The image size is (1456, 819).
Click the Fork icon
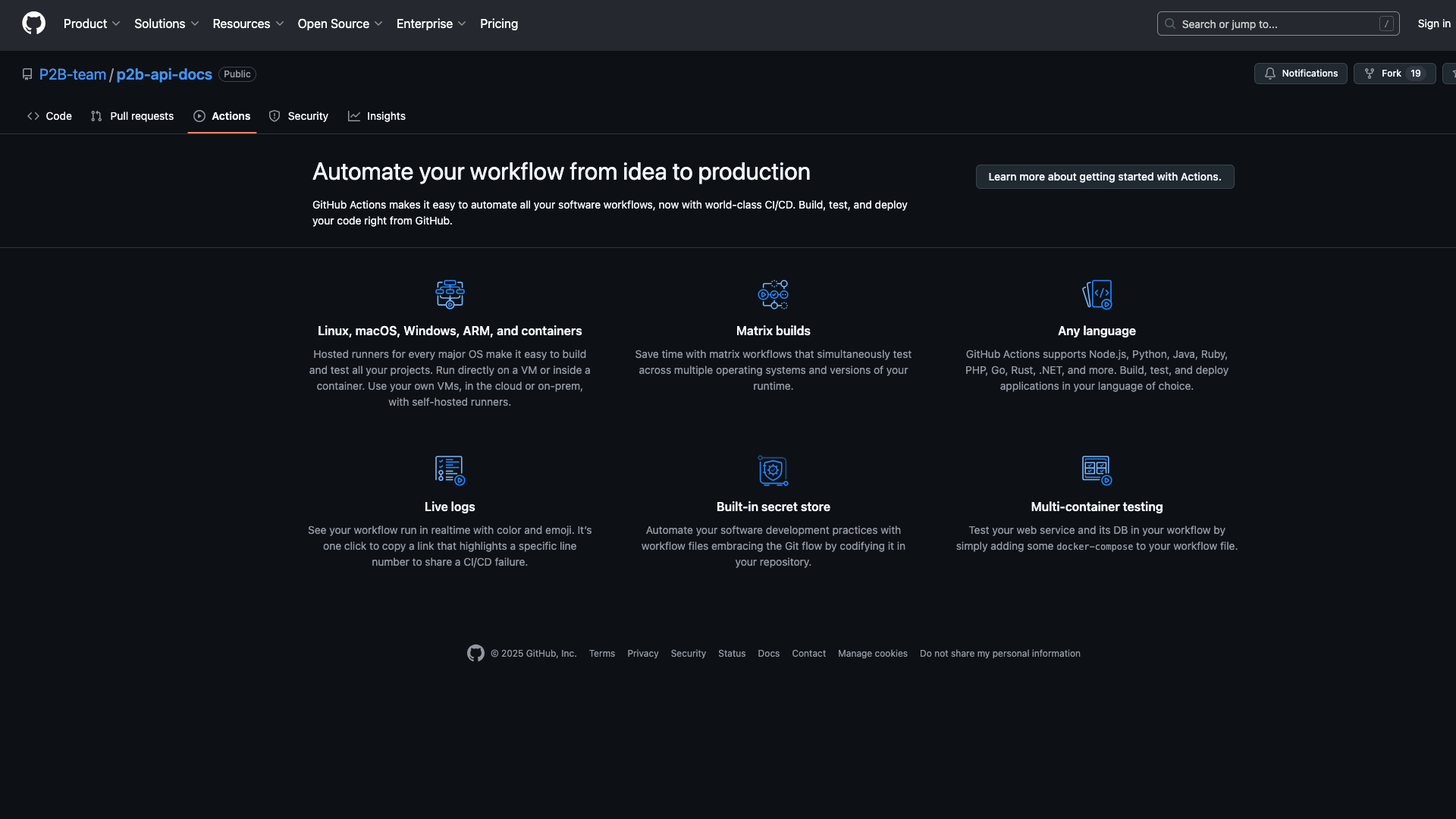[x=1370, y=74]
